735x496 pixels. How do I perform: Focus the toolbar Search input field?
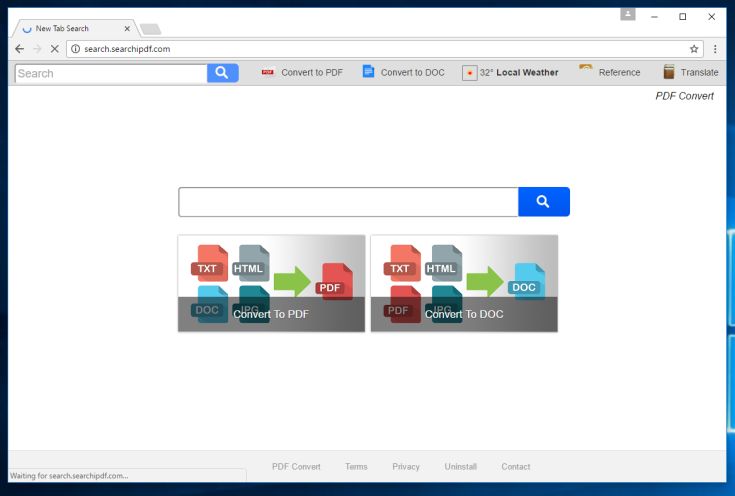pos(111,73)
